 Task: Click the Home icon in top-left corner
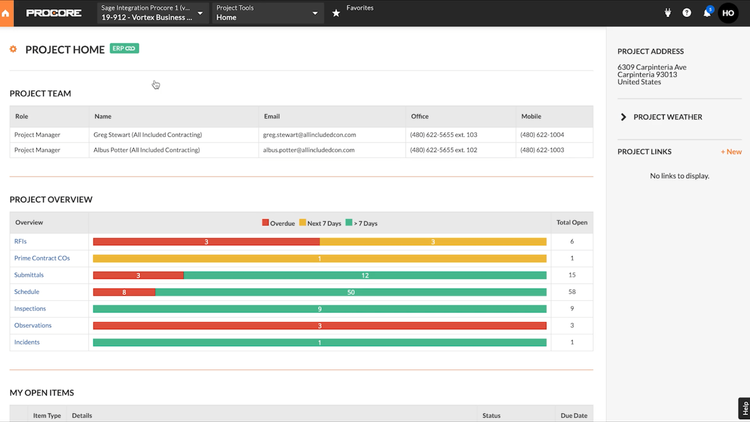6,13
